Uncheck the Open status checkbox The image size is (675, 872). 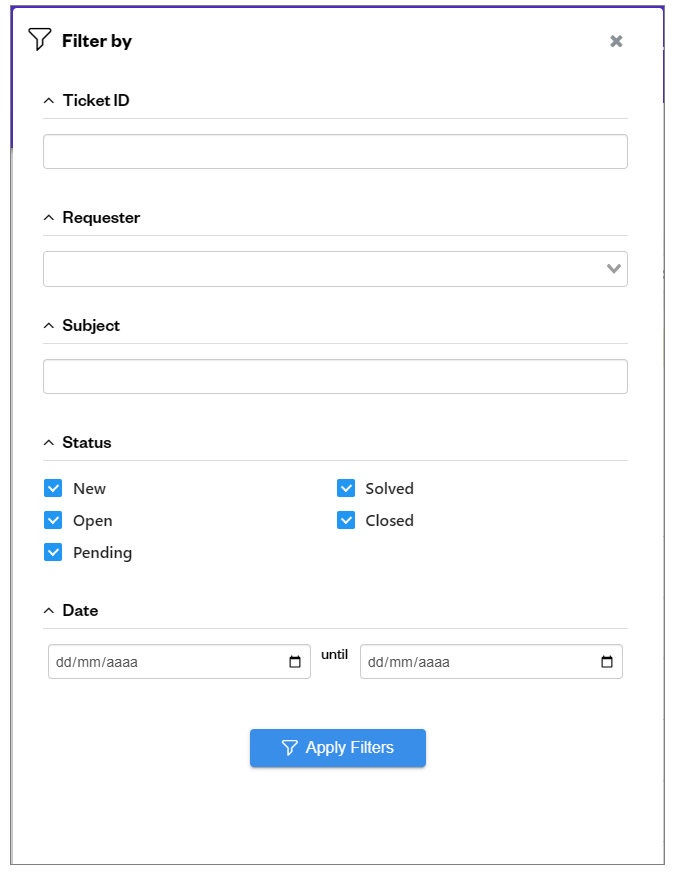[x=53, y=520]
